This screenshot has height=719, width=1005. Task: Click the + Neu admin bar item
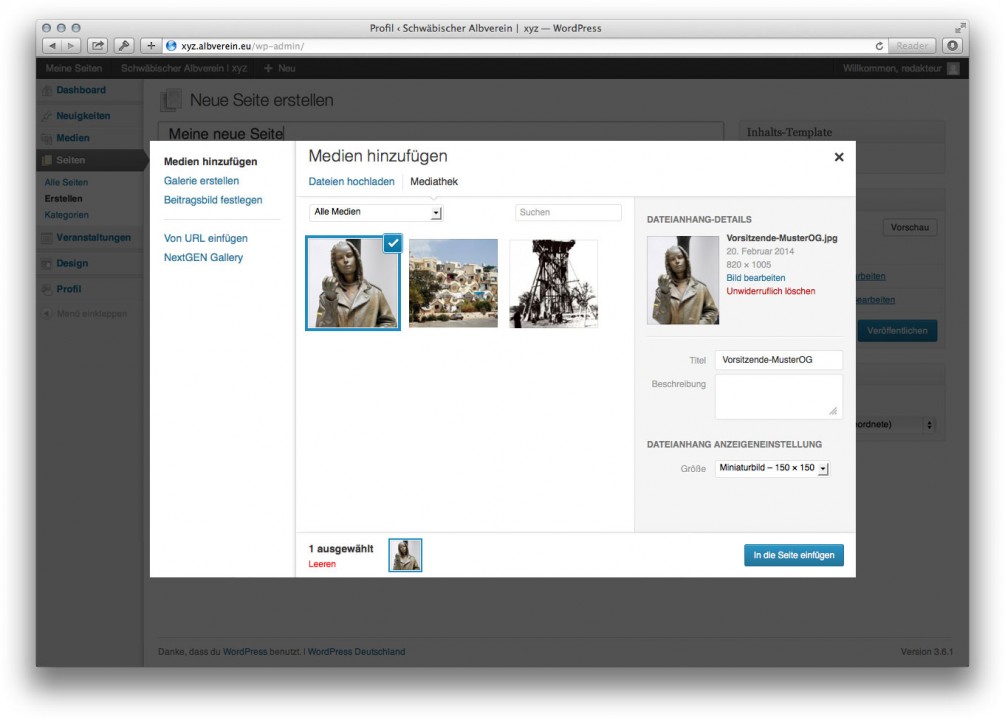click(x=279, y=69)
